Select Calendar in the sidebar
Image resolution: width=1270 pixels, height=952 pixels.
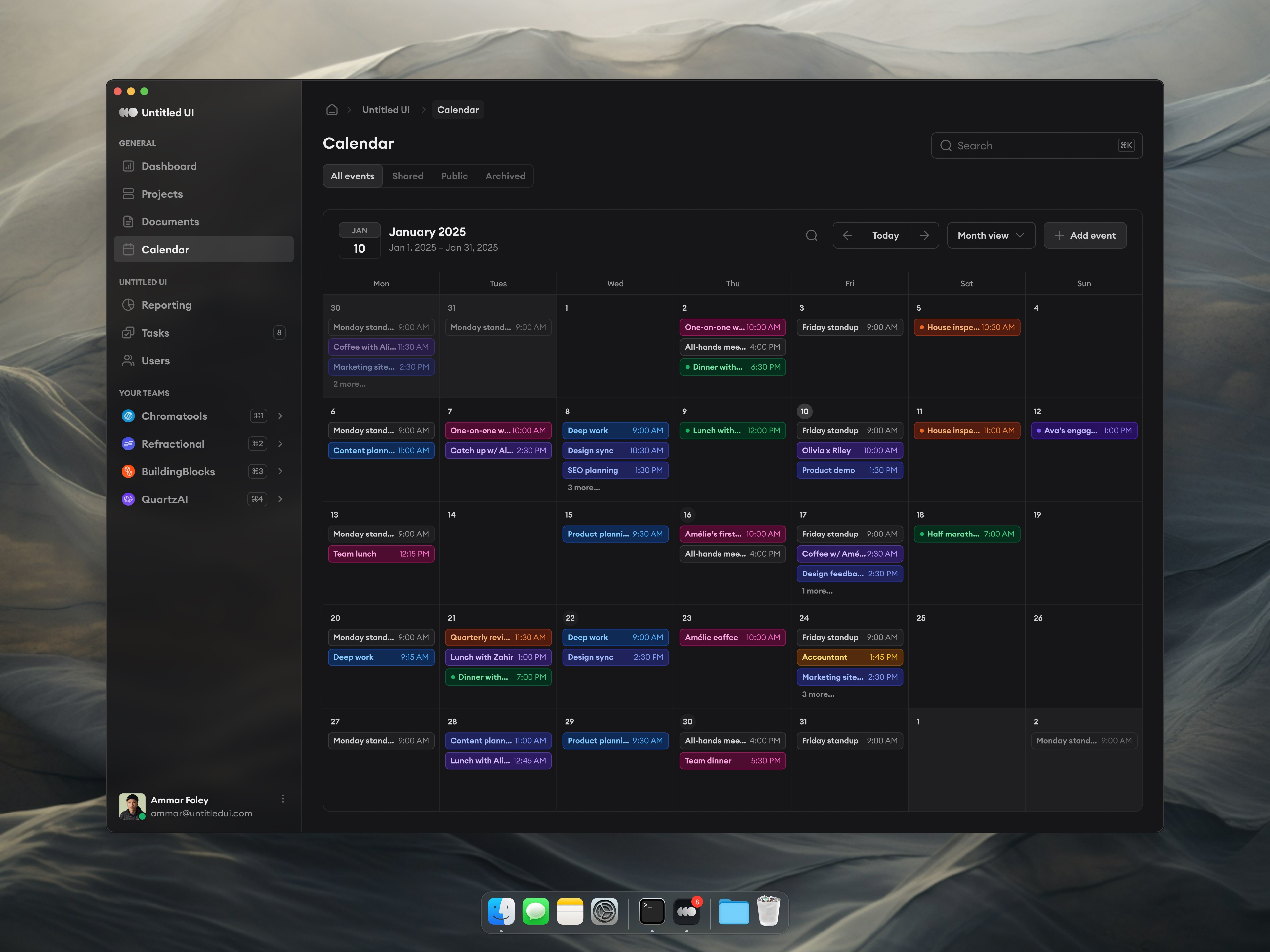coord(203,249)
